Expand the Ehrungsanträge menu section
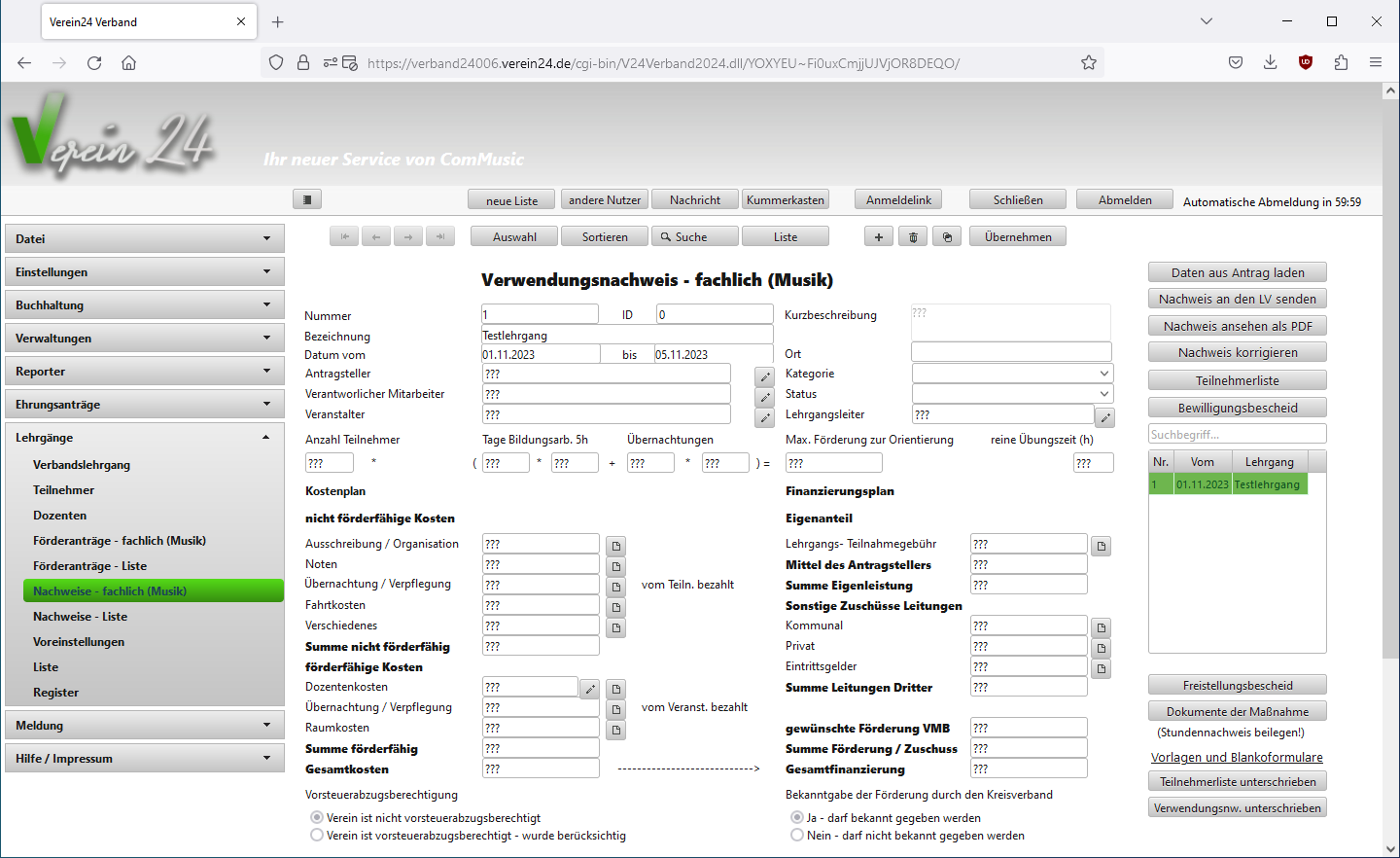Viewport: 1400px width, 858px height. (145, 404)
